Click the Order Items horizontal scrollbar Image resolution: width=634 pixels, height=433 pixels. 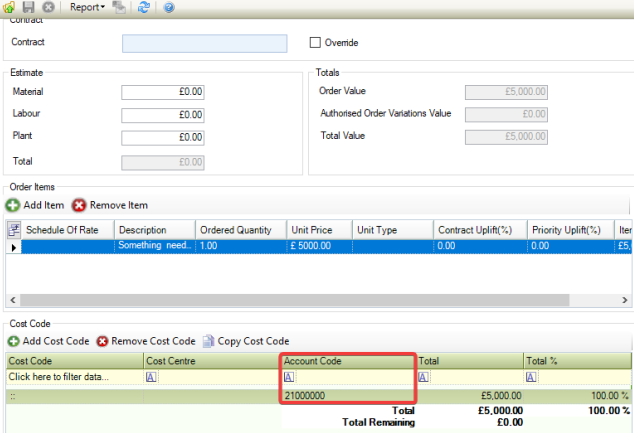coord(300,300)
